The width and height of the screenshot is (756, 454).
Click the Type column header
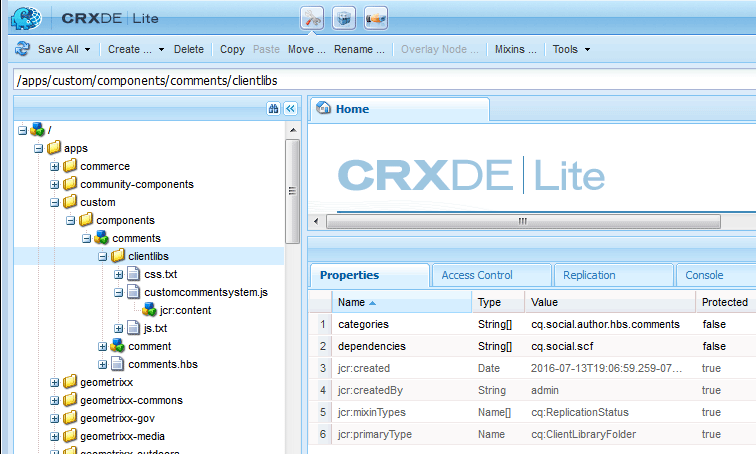(x=498, y=302)
